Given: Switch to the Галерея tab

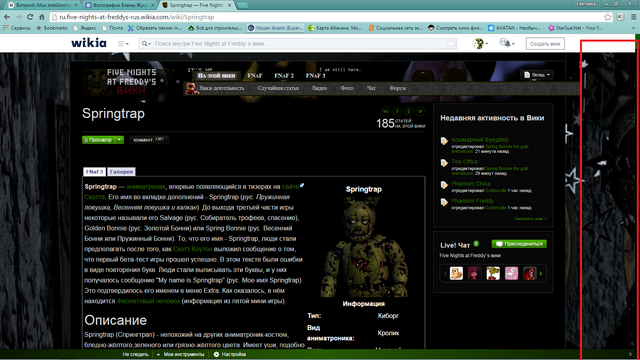Looking at the screenshot, I should (x=121, y=172).
